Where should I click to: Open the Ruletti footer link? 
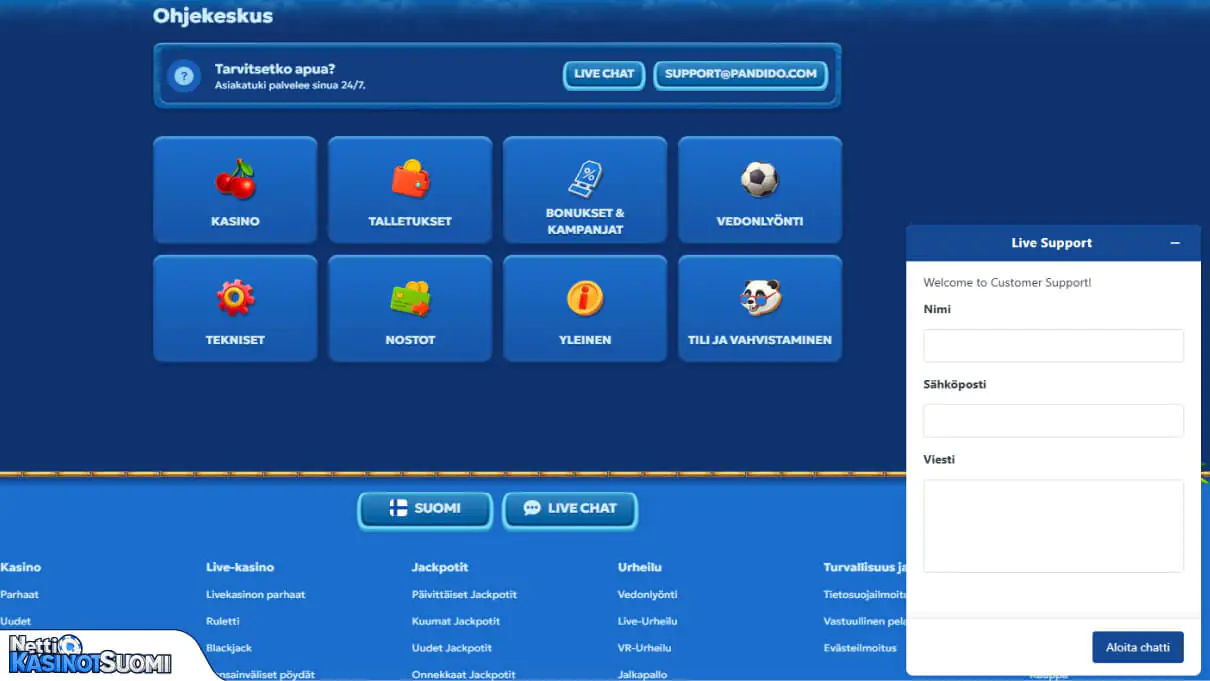pos(223,621)
